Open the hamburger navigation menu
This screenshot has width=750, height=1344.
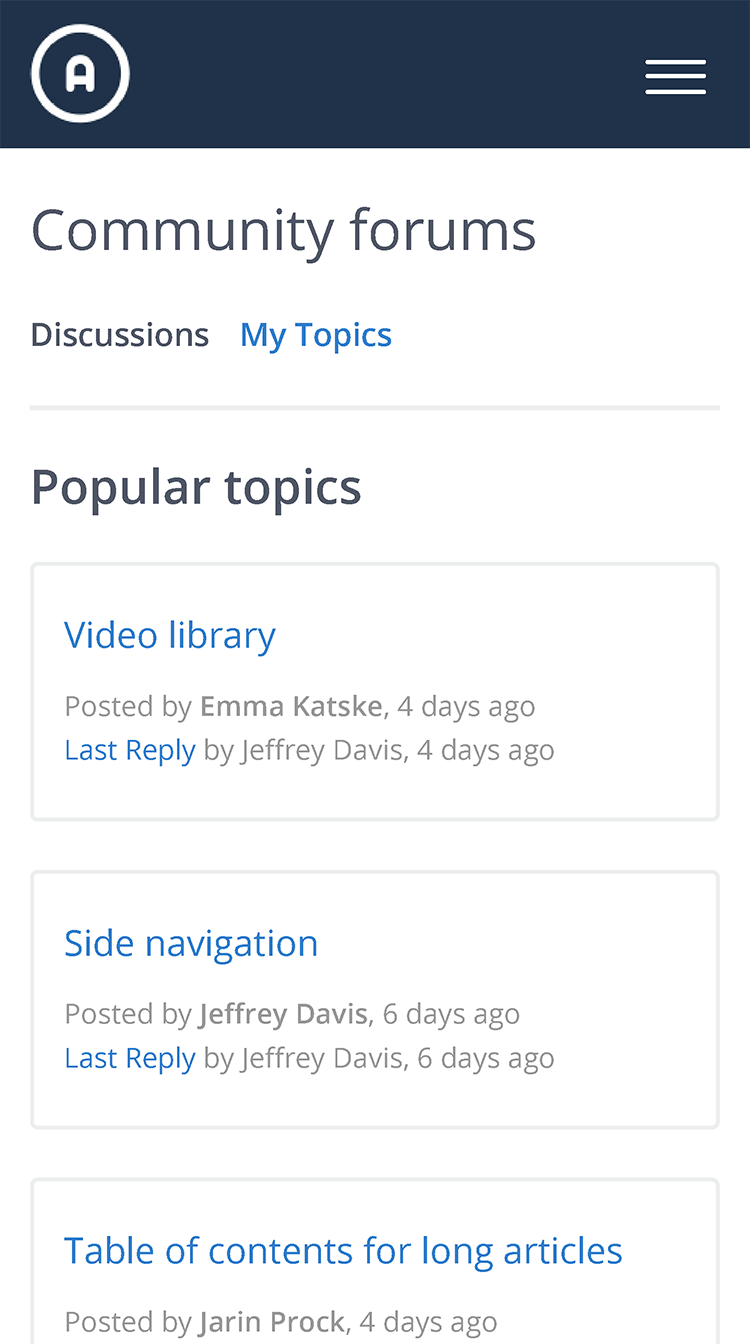[676, 77]
